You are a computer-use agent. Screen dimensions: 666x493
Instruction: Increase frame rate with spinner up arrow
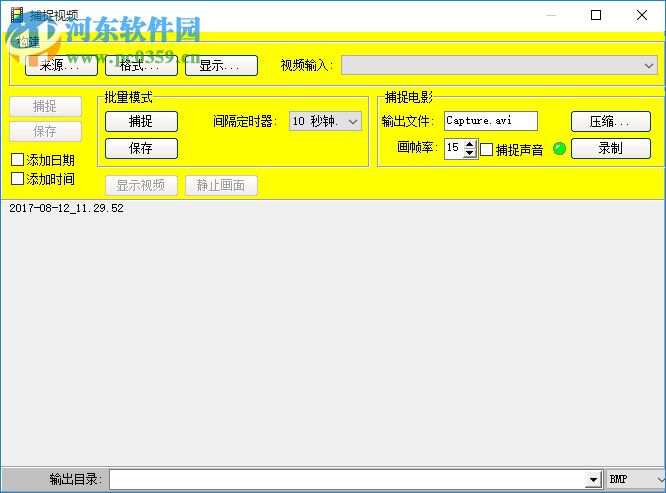click(469, 144)
